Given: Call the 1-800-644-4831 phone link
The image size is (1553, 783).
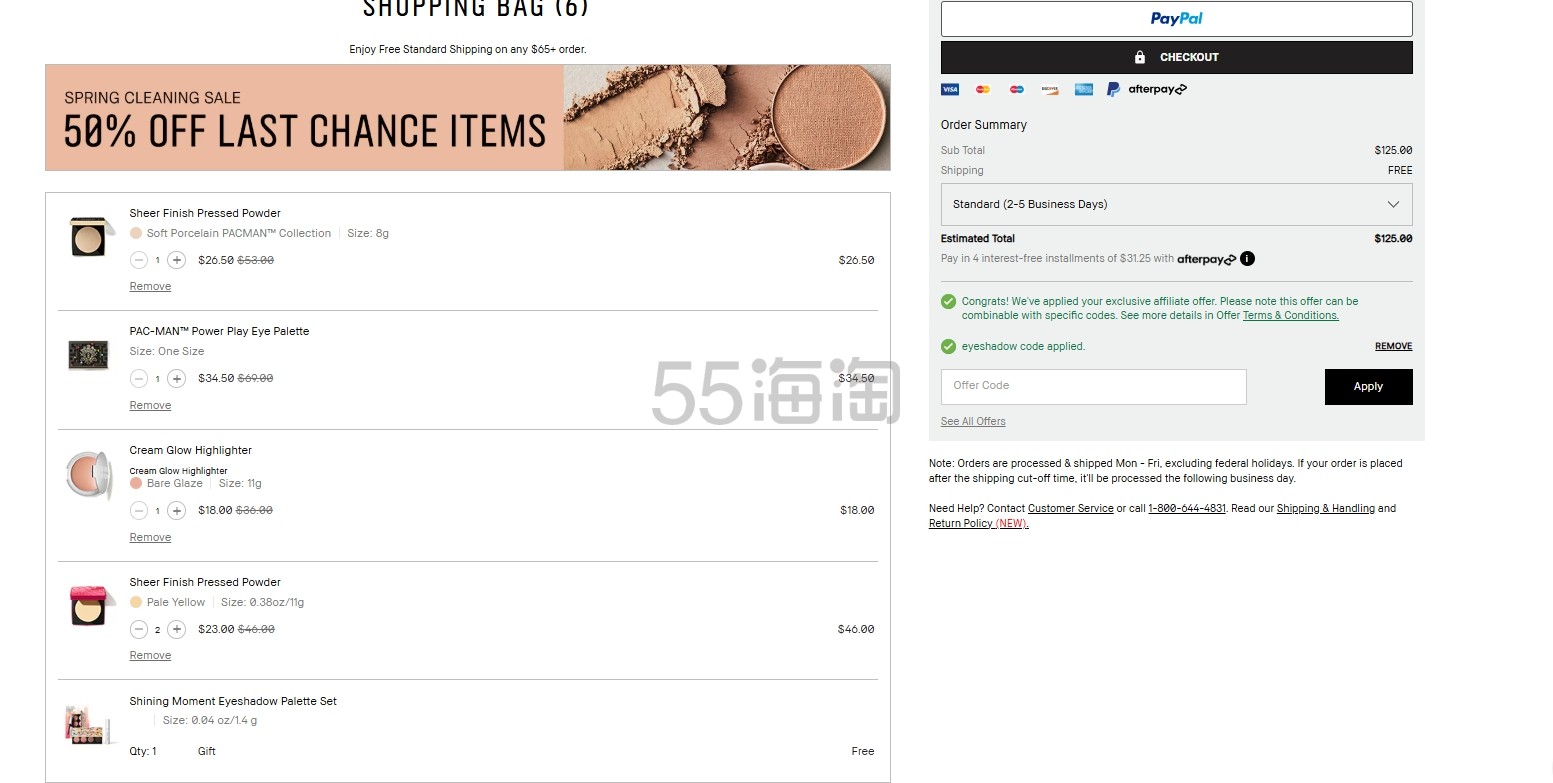Looking at the screenshot, I should 1187,508.
